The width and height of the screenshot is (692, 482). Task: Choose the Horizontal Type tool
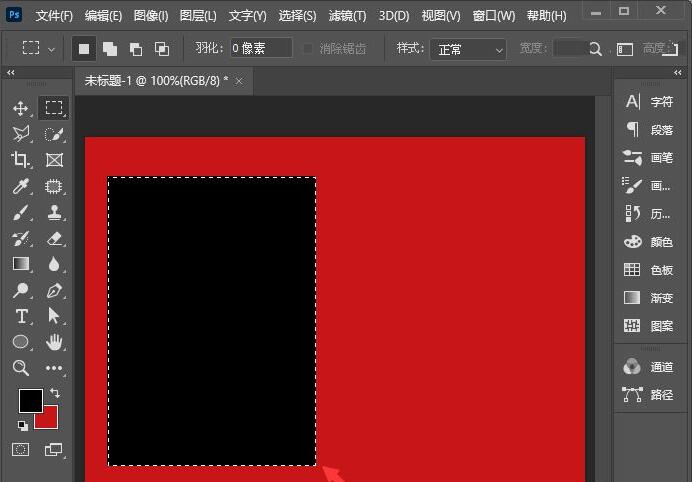[x=21, y=316]
